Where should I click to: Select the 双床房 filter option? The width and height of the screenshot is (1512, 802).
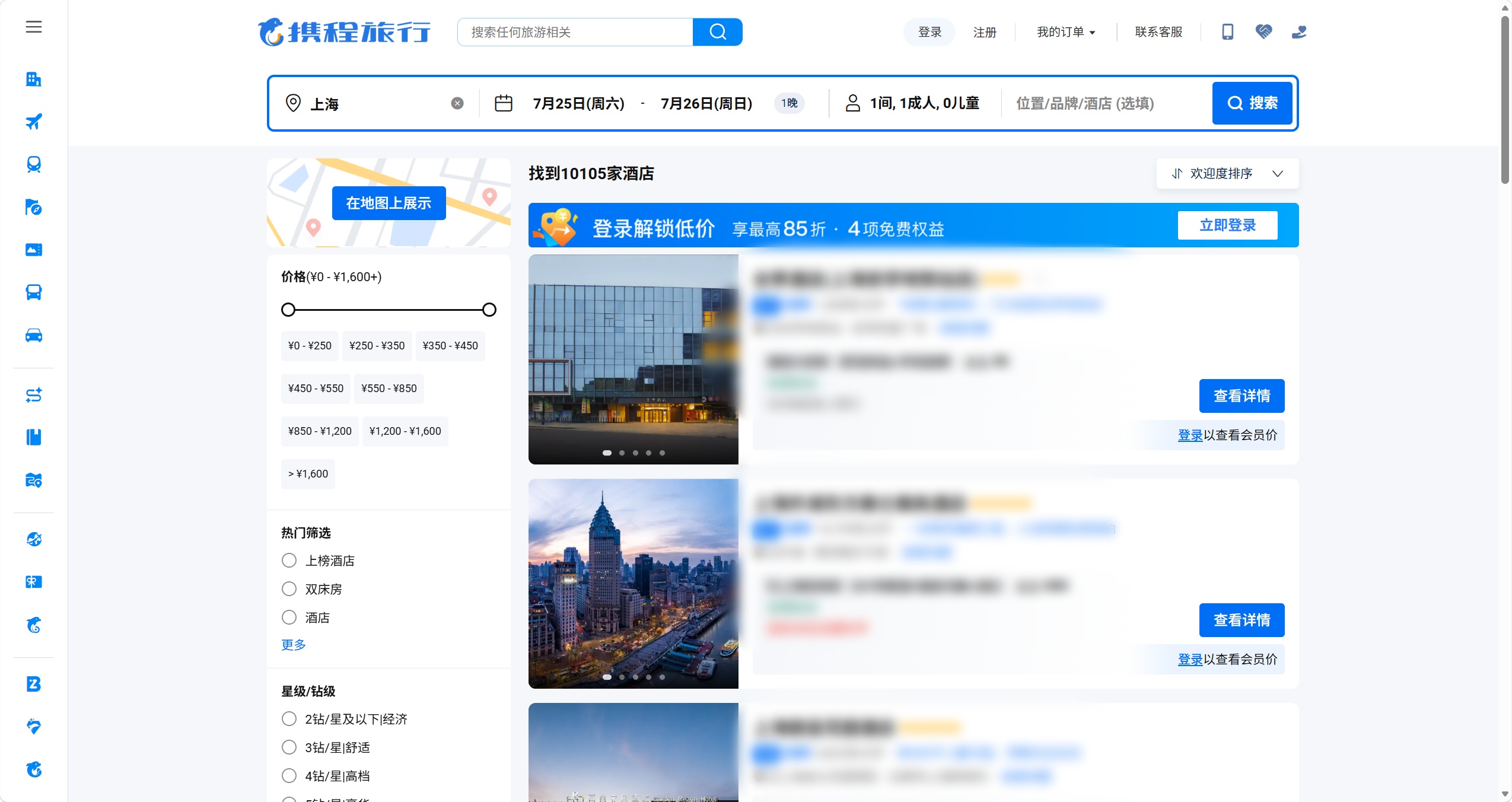[312, 589]
